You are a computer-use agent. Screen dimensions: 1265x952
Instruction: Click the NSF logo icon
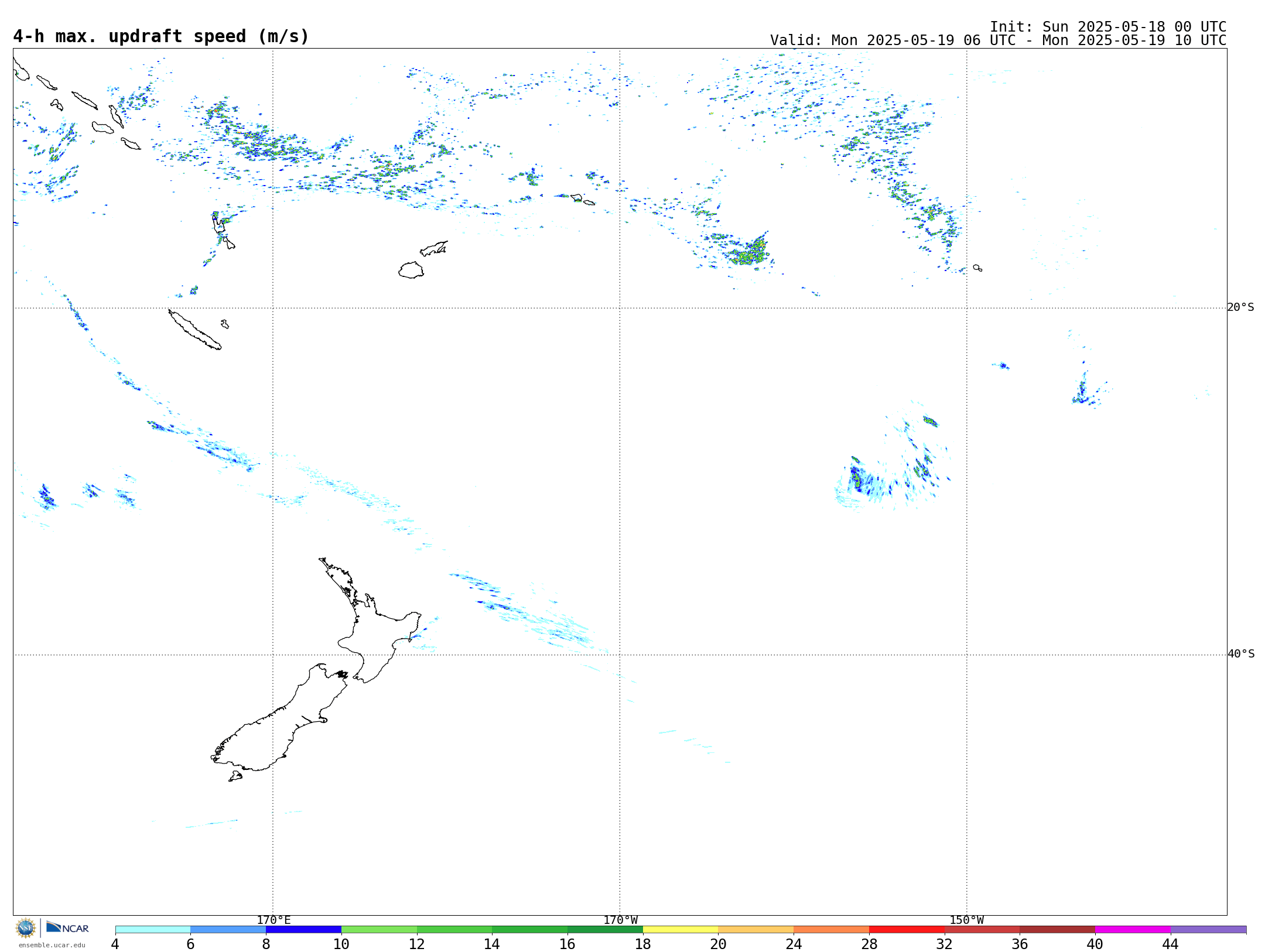click(26, 928)
